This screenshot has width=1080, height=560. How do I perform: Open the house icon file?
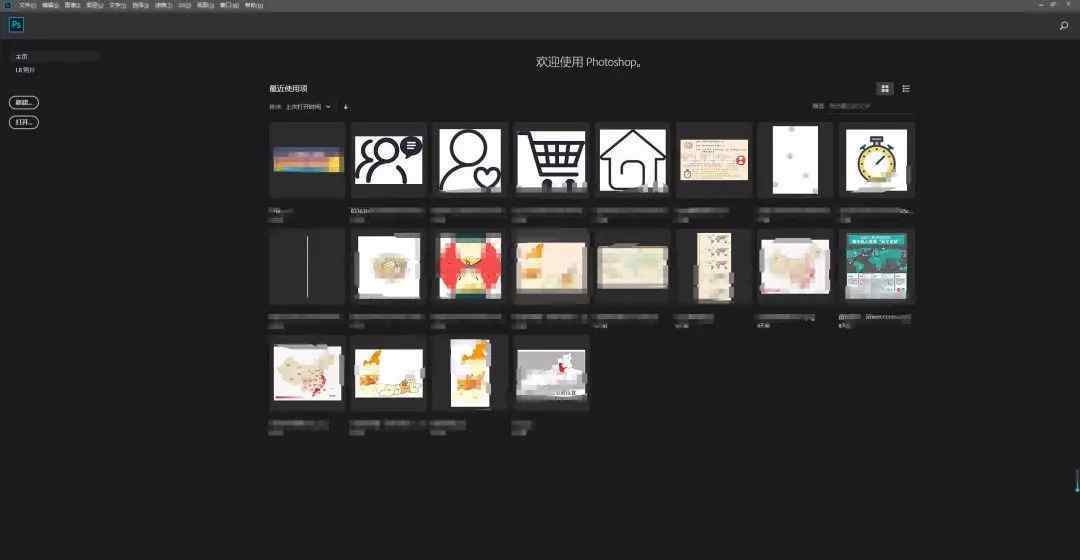pos(632,160)
